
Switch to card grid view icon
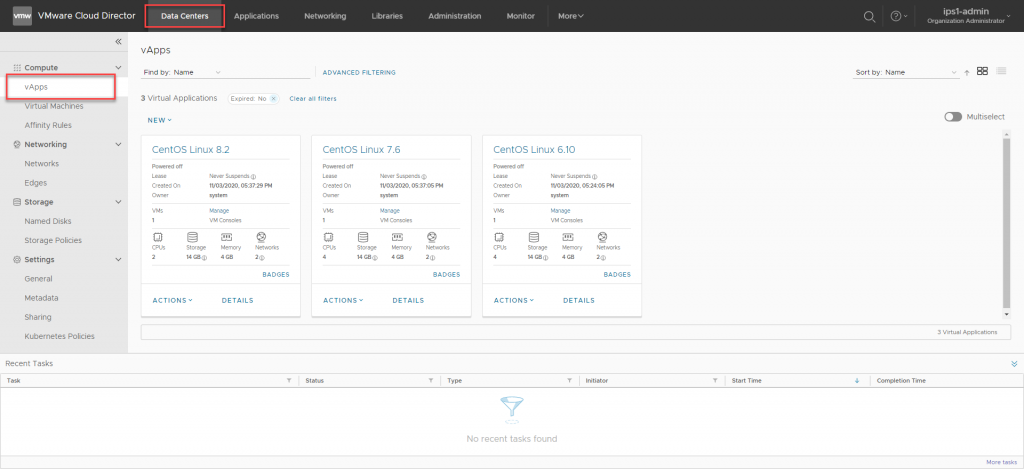pos(983,71)
